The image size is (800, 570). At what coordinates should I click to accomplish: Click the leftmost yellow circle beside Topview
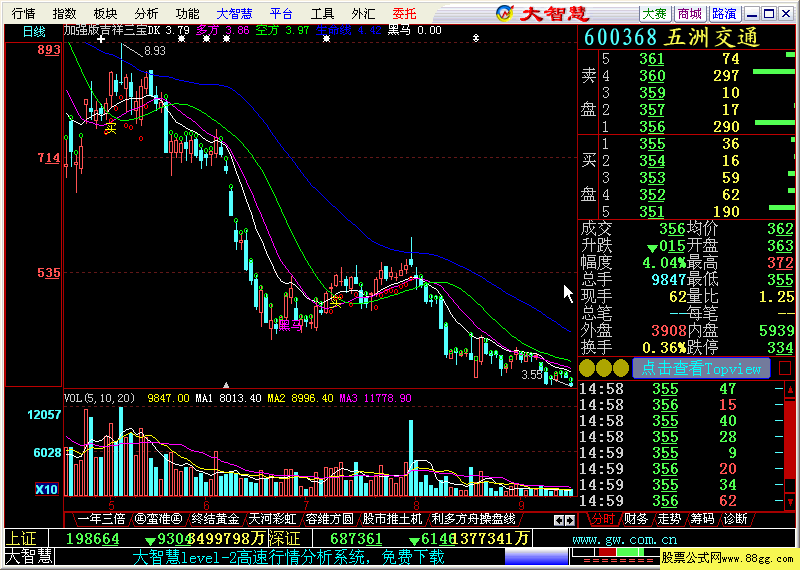(587, 368)
